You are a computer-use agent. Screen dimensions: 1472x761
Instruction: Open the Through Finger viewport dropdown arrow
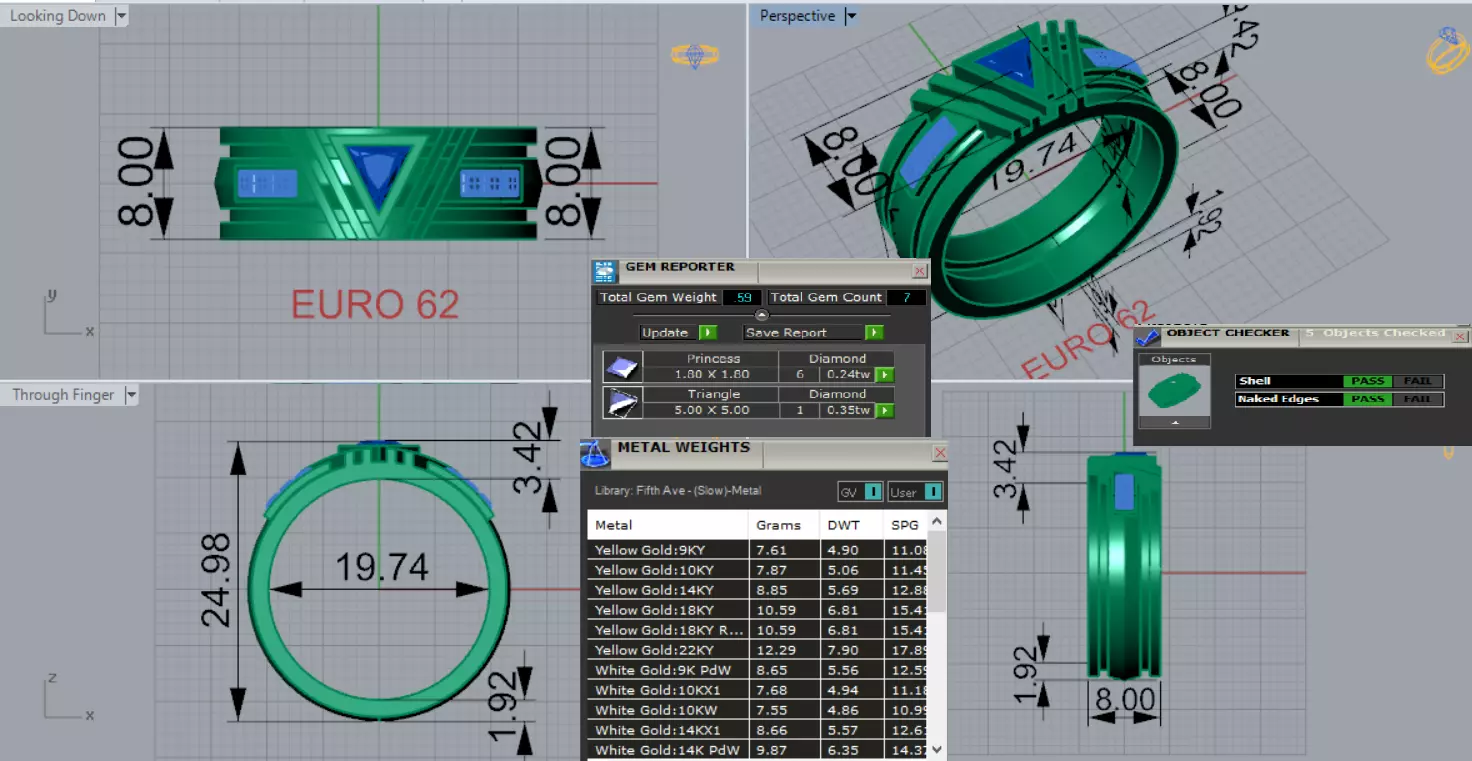coord(130,395)
